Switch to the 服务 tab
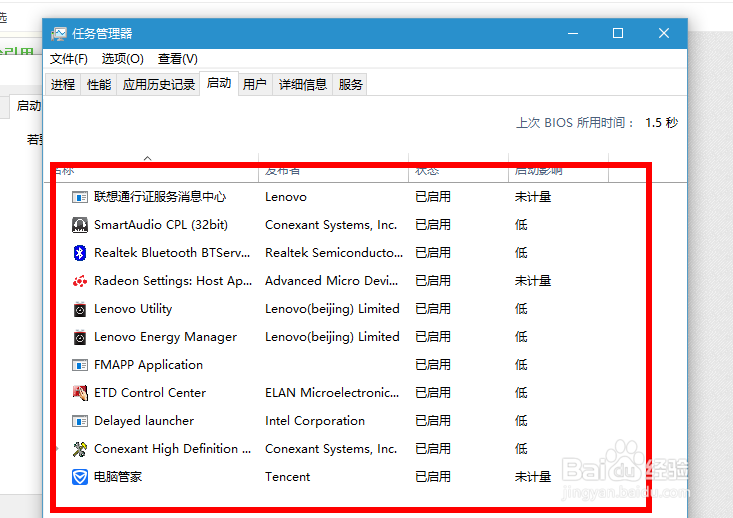Image resolution: width=733 pixels, height=518 pixels. pyautogui.click(x=350, y=85)
